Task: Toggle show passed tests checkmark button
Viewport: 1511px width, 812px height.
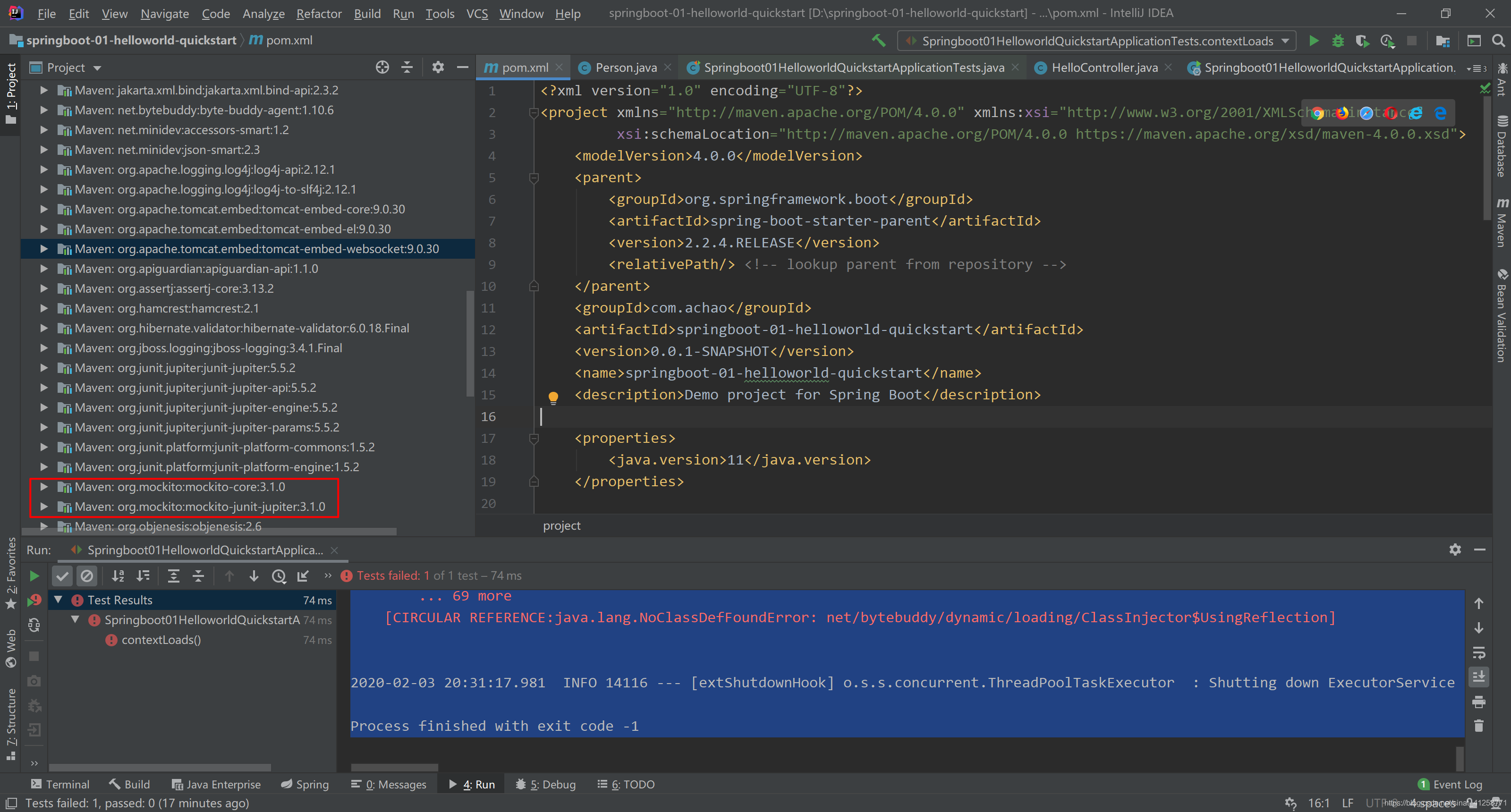Action: pyautogui.click(x=62, y=576)
